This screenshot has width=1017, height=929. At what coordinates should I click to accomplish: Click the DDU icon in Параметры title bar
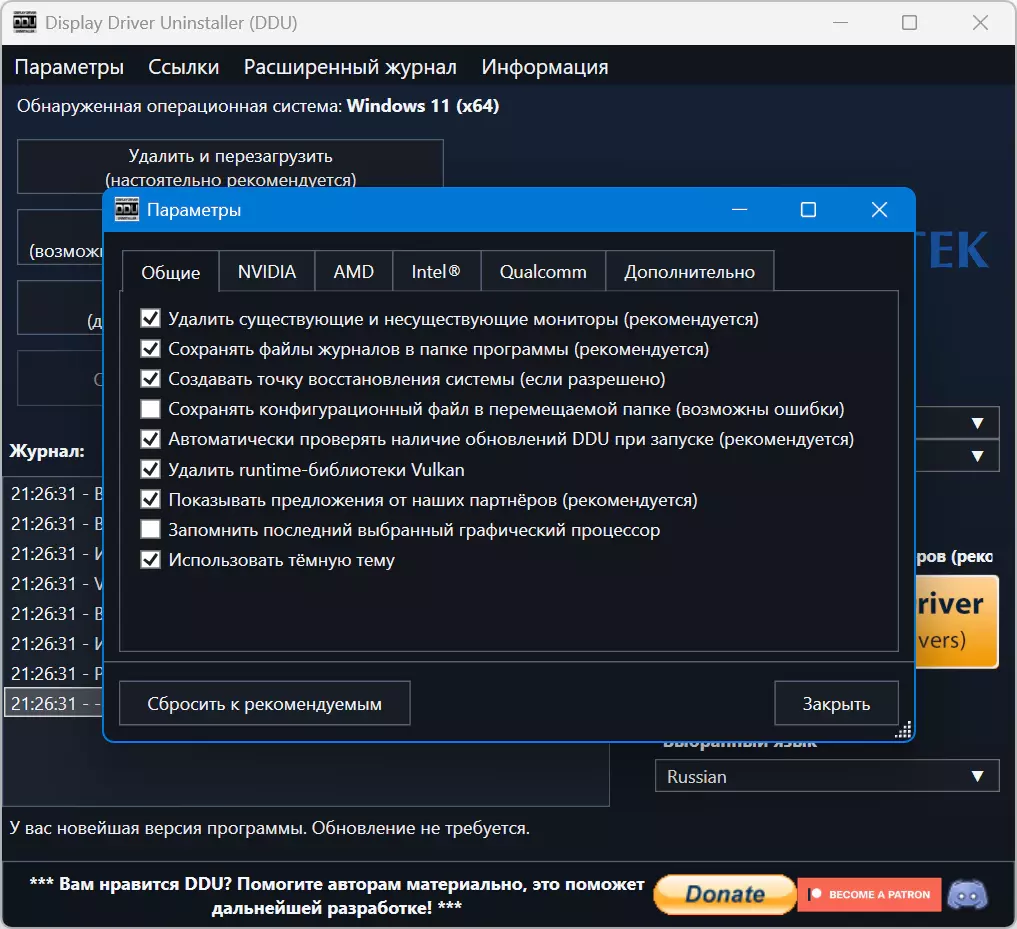tap(126, 210)
